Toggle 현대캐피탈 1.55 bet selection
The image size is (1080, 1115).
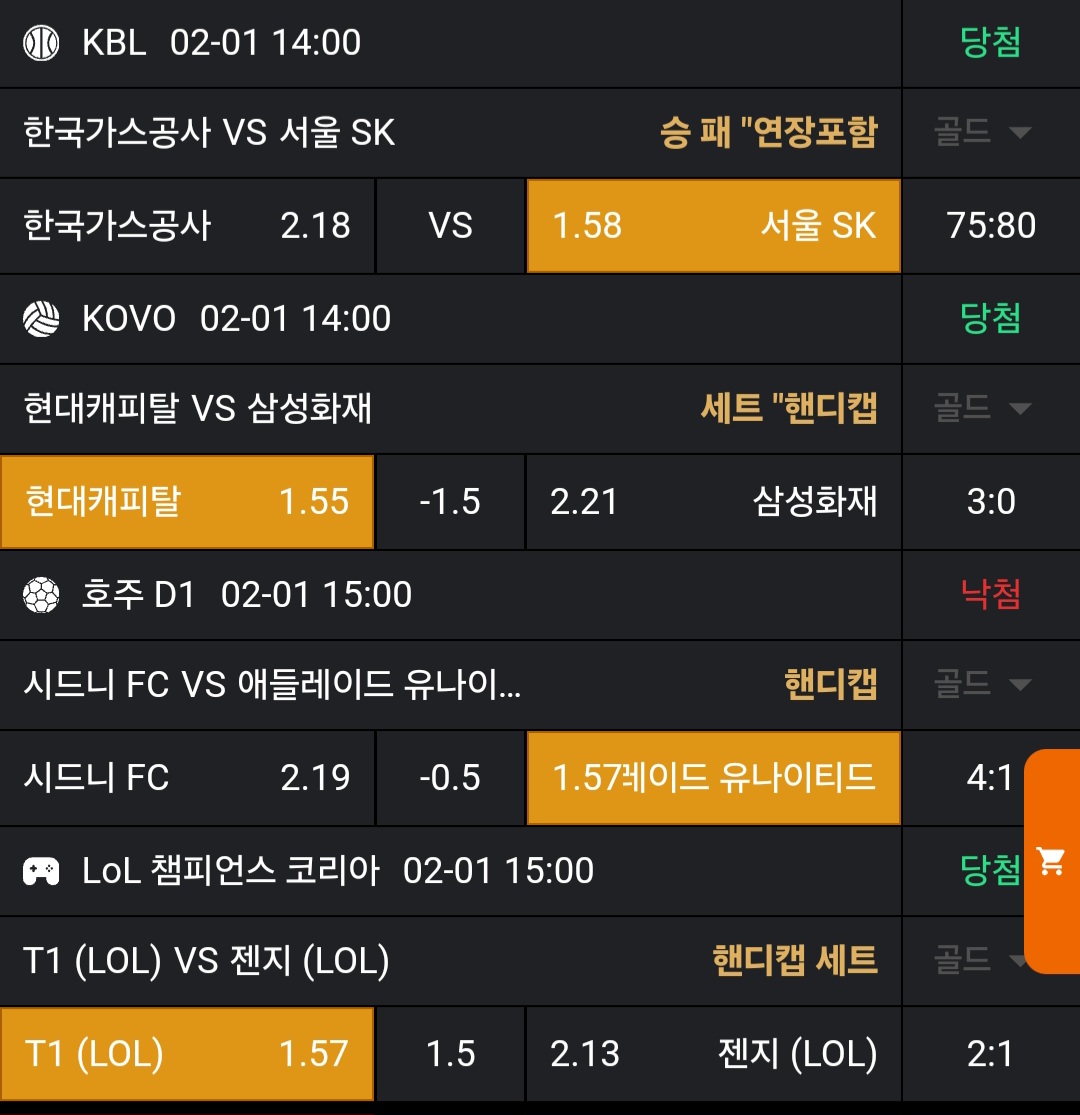point(187,502)
